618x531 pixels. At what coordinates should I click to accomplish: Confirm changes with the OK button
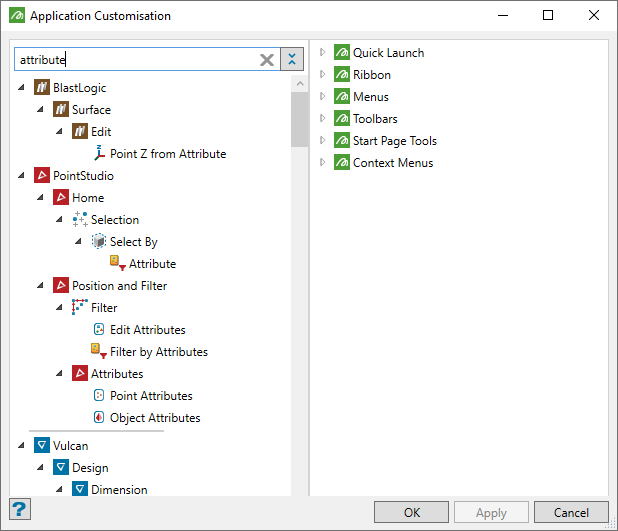(x=411, y=512)
